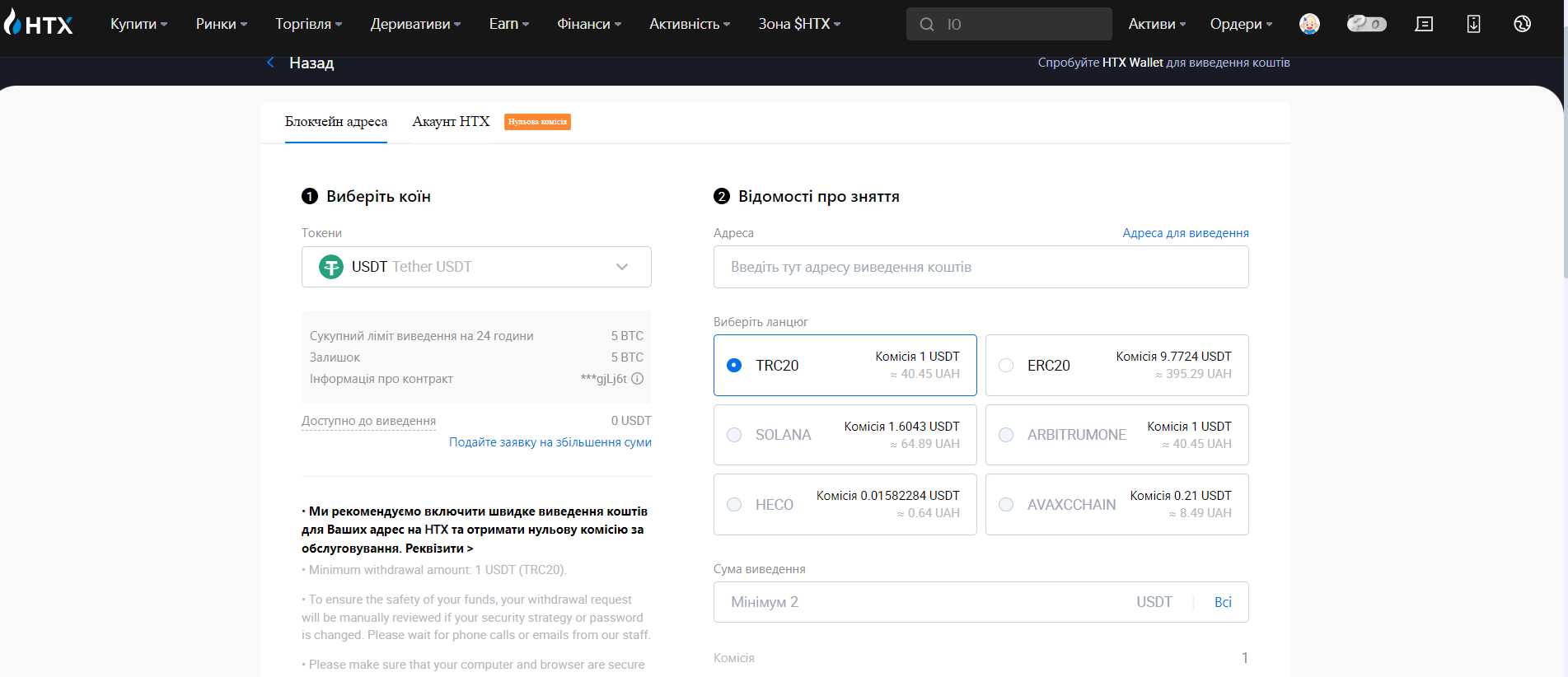Screen dimensions: 1568x677
Task: Click the ***gjLj6t contract value
Action: click(x=604, y=379)
